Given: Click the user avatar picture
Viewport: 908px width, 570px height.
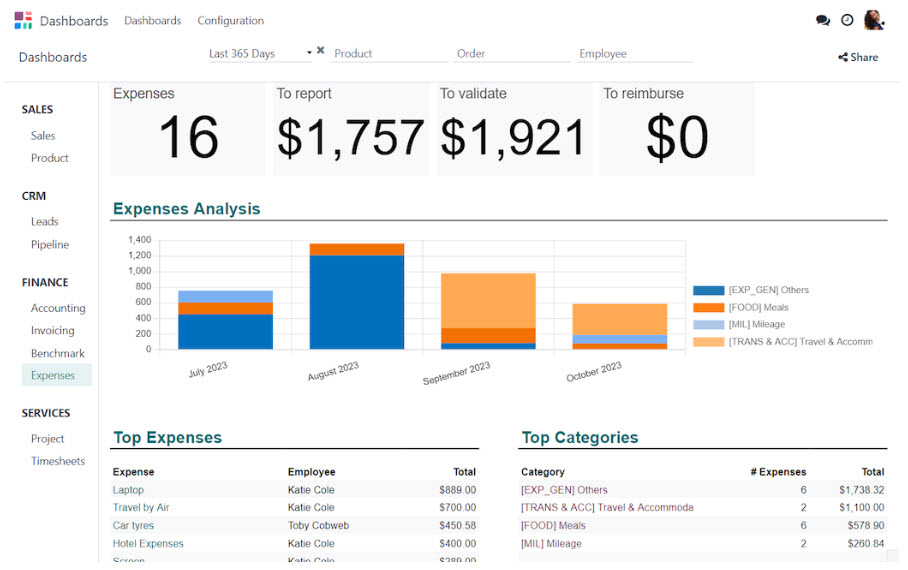Looking at the screenshot, I should (x=874, y=20).
